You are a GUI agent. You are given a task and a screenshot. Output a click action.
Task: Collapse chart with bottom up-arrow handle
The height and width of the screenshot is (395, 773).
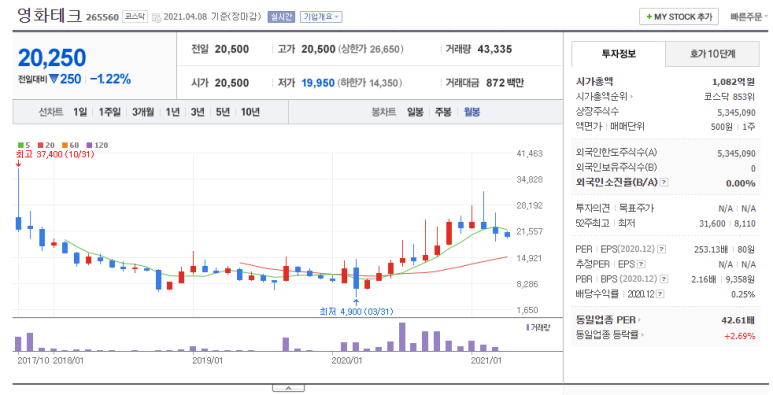tap(288, 389)
